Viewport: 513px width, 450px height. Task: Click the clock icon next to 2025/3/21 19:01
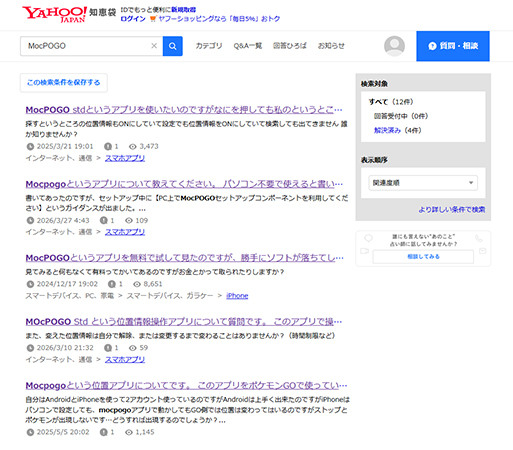[30, 146]
